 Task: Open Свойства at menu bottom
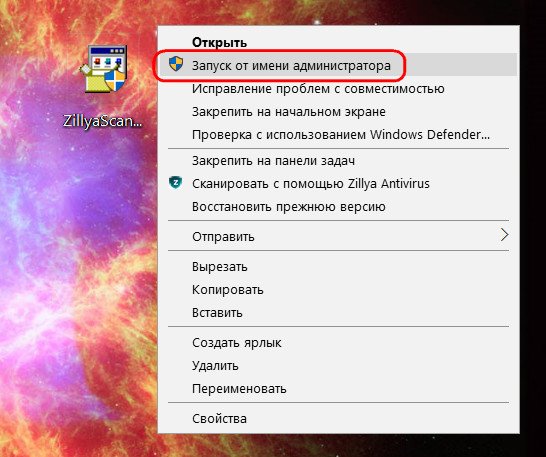pos(338,418)
